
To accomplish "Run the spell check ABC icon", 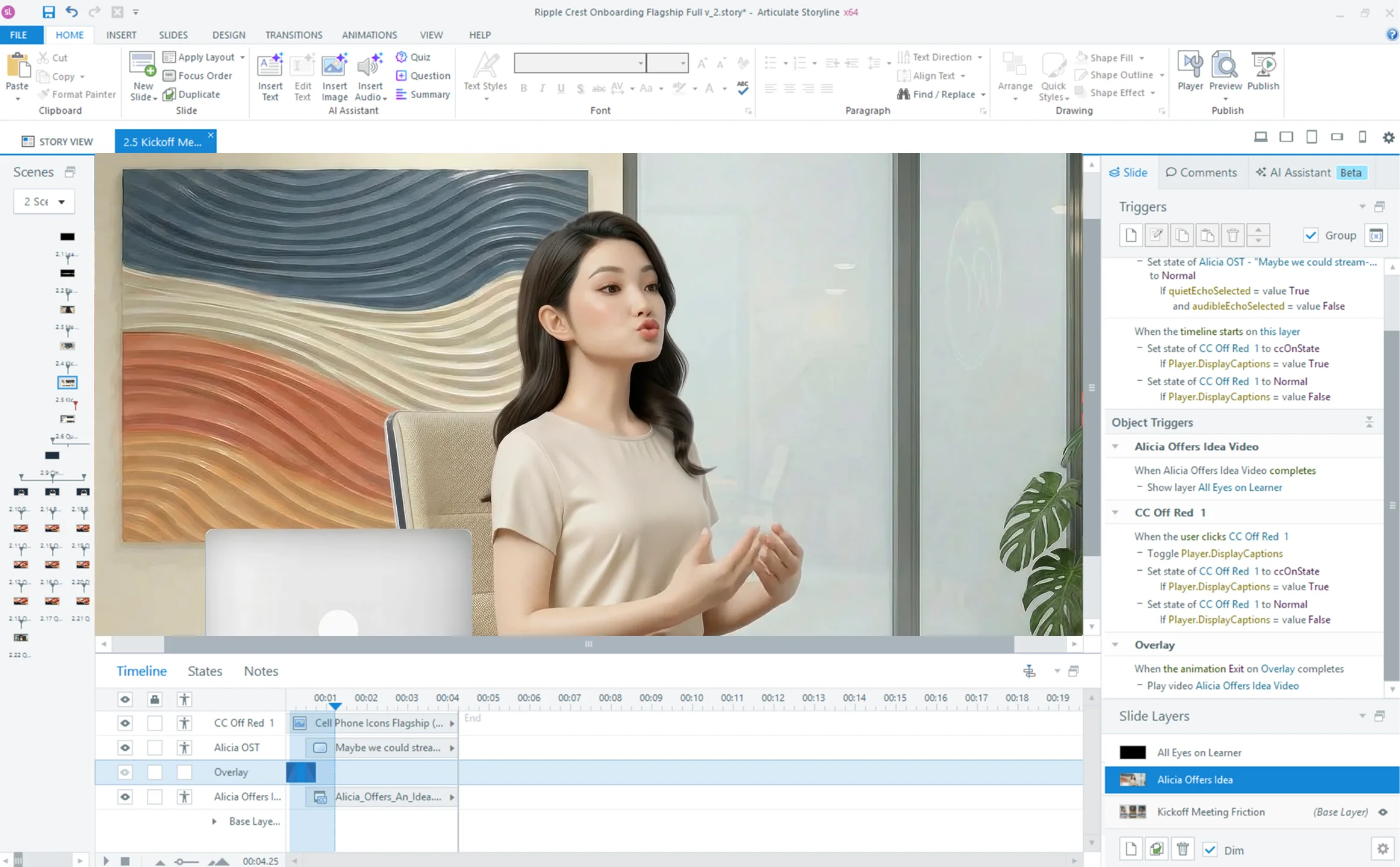I will (743, 88).
